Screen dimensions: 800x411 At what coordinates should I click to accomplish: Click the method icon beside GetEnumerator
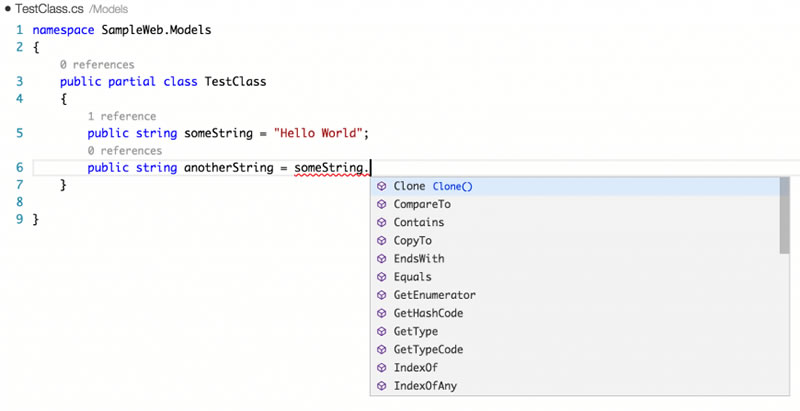click(x=381, y=295)
